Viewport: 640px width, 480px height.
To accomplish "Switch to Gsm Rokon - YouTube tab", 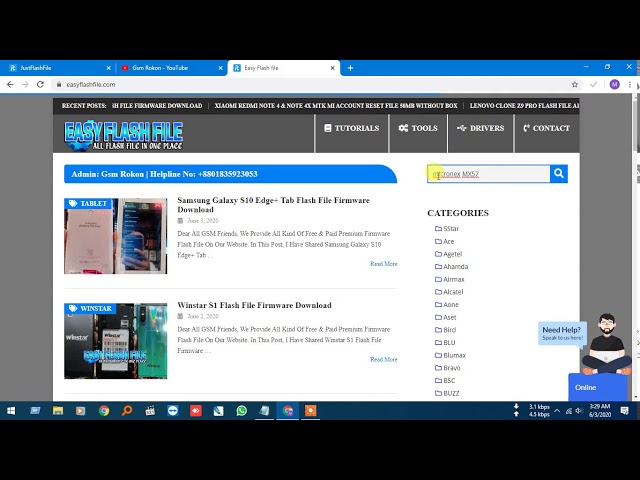I will click(x=171, y=68).
